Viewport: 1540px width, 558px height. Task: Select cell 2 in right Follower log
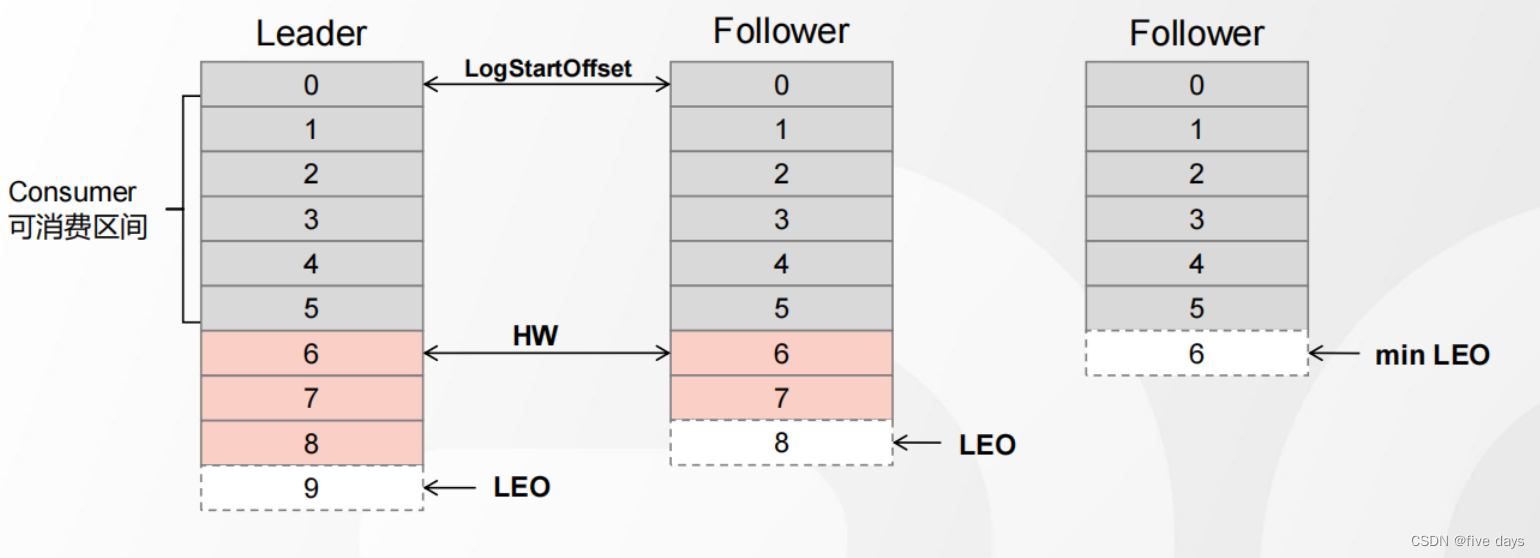1197,174
